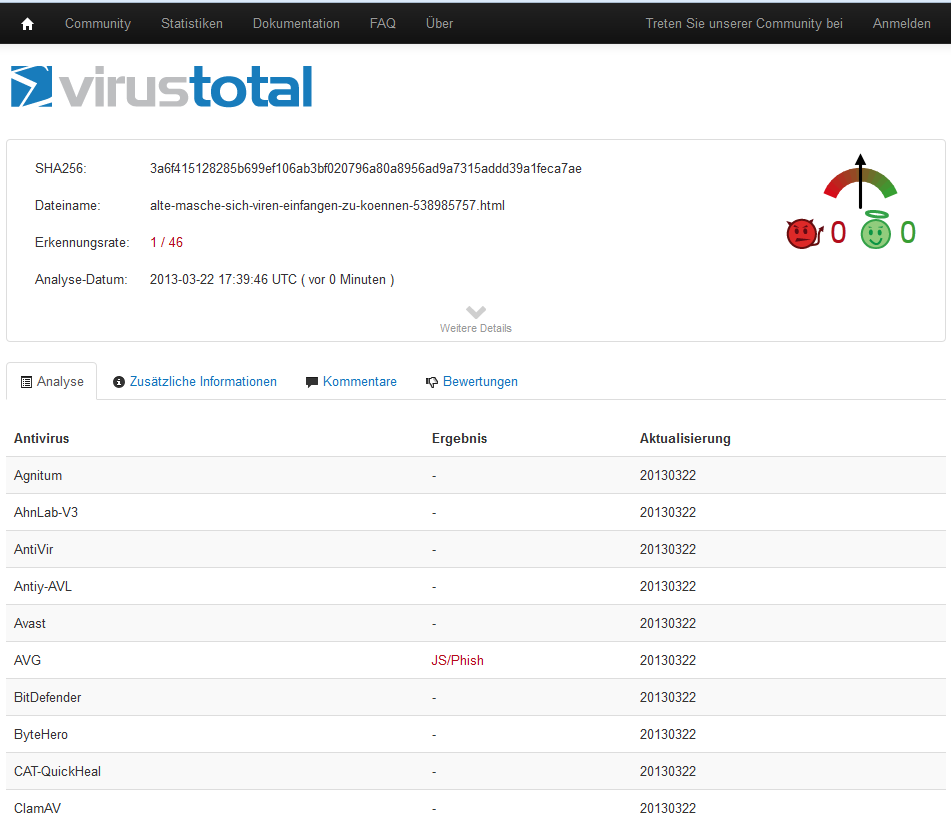The width and height of the screenshot is (951, 823).
Task: Click the analysis date 2013-03-22 17:39:46 UTC
Action: (223, 280)
